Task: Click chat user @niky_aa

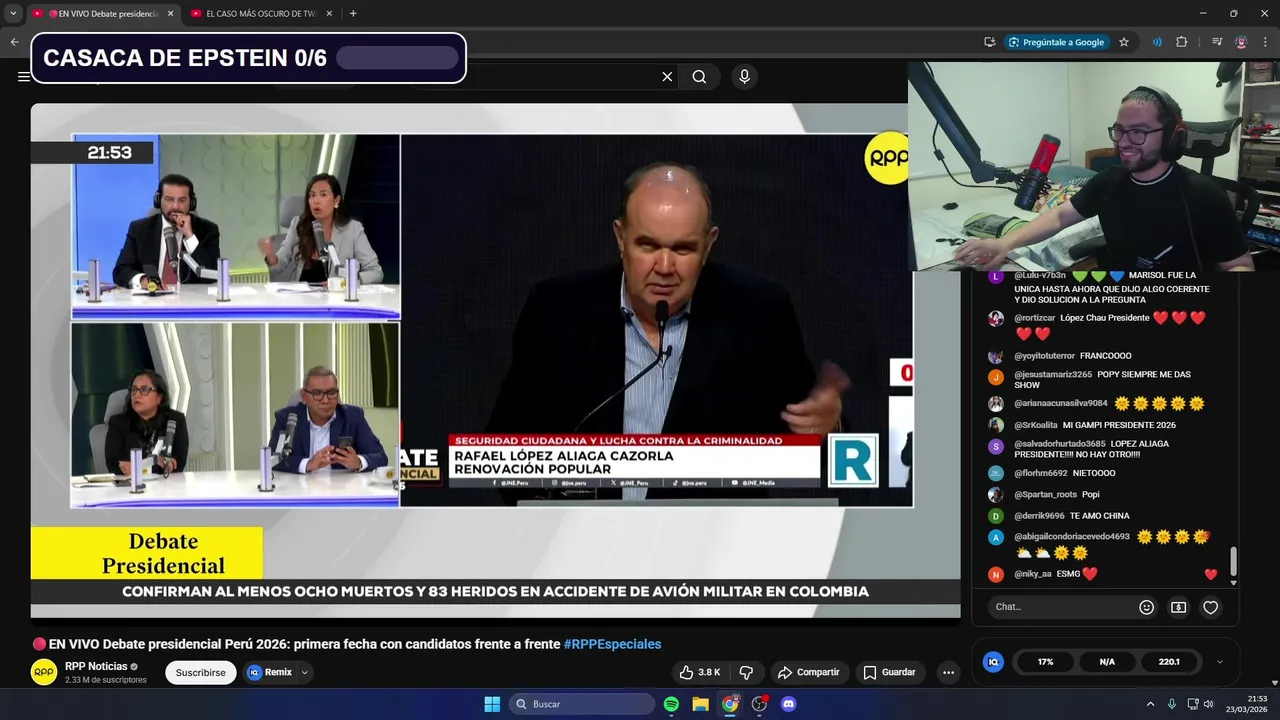Action: [1033, 574]
